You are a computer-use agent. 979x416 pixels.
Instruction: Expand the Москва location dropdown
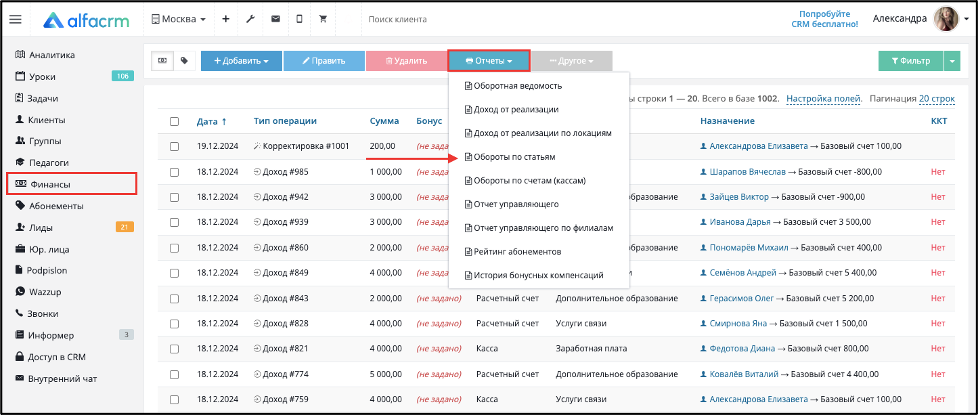coord(179,19)
